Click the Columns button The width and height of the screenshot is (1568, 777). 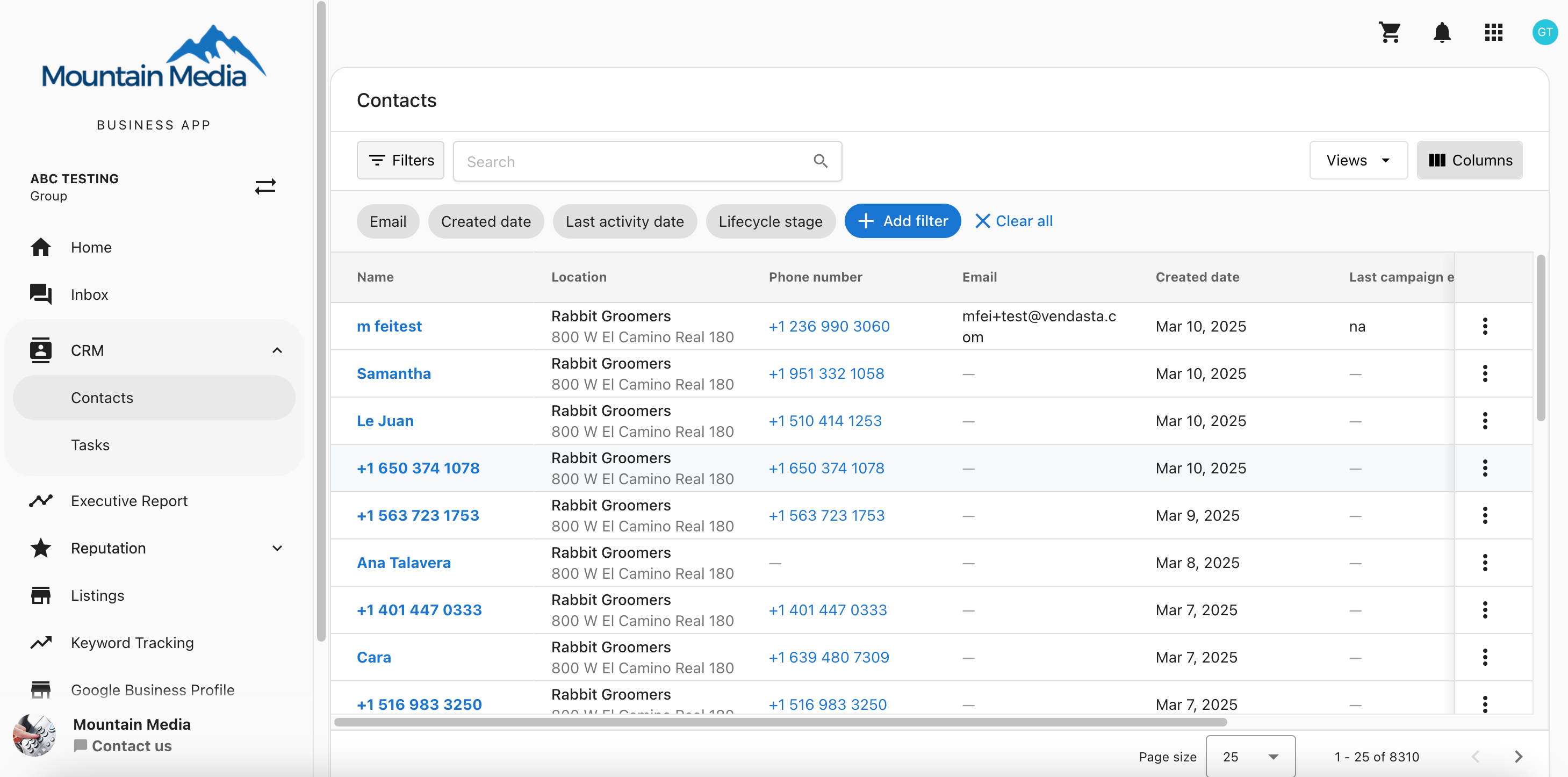pos(1469,160)
